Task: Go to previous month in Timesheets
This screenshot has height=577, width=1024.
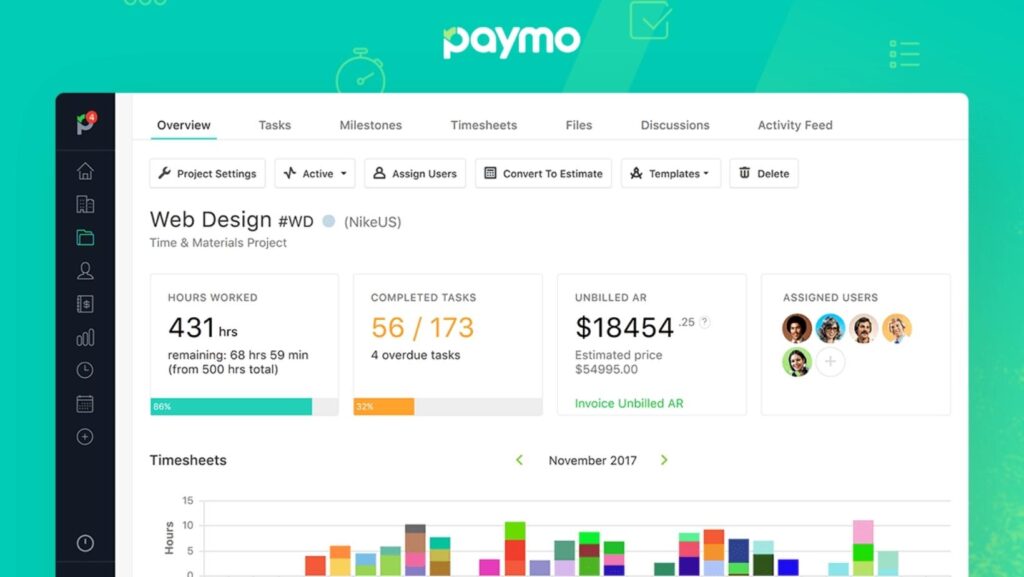Action: click(519, 460)
